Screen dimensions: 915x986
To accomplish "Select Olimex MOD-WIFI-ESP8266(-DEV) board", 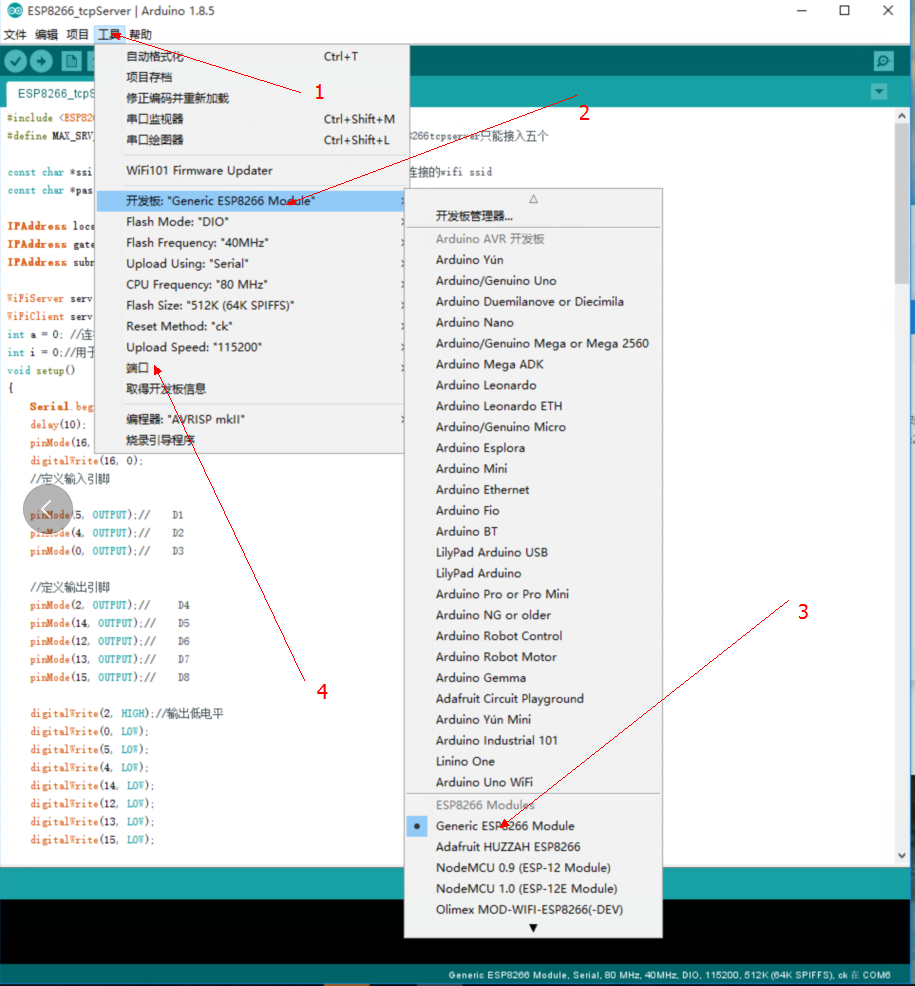I will coord(533,909).
